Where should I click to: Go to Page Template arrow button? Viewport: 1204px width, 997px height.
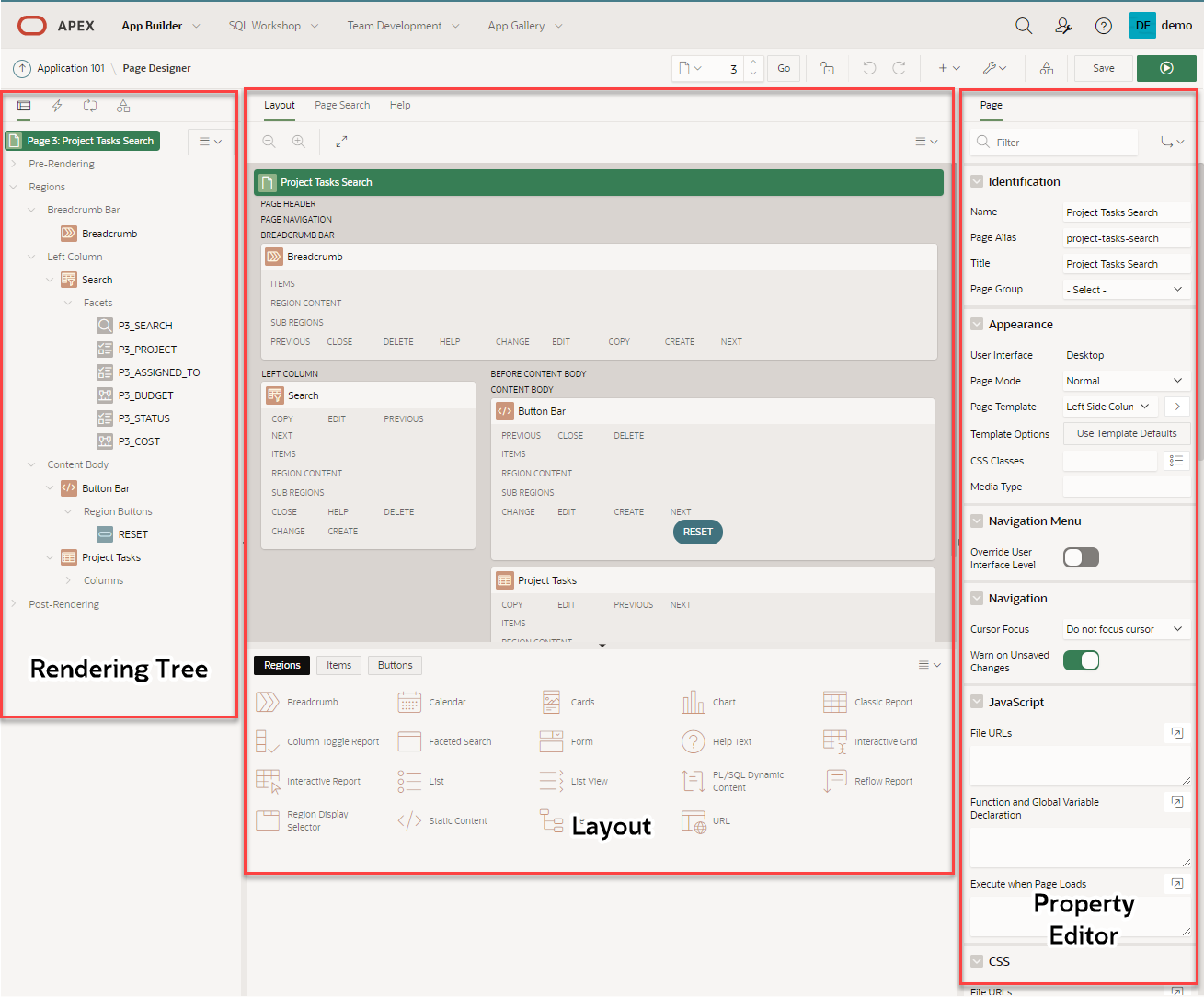(1177, 407)
